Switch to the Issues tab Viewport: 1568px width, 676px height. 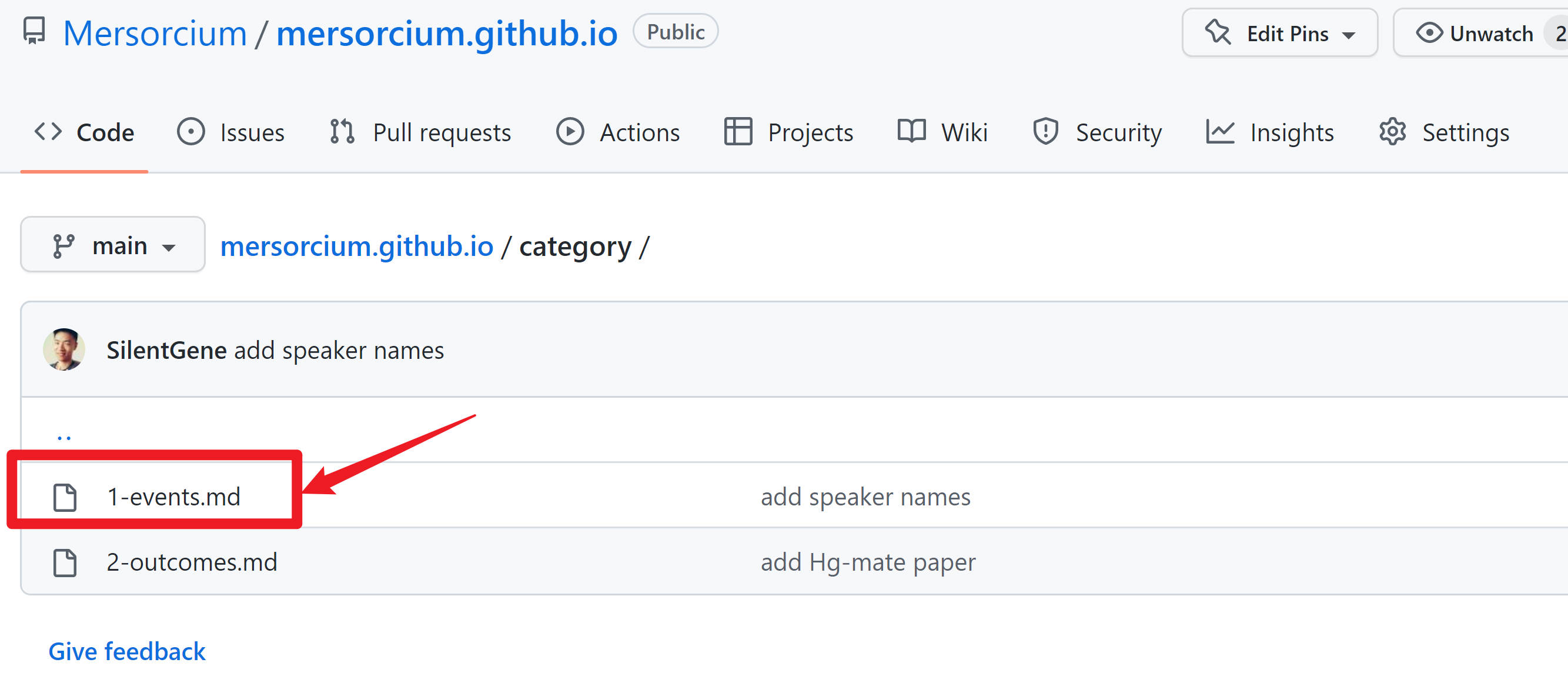pyautogui.click(x=230, y=133)
